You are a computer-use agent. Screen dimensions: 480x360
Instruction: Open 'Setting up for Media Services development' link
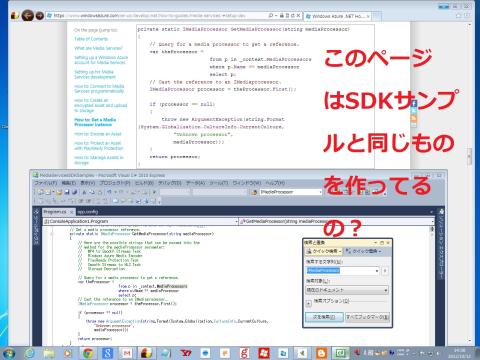pyautogui.click(x=95, y=74)
